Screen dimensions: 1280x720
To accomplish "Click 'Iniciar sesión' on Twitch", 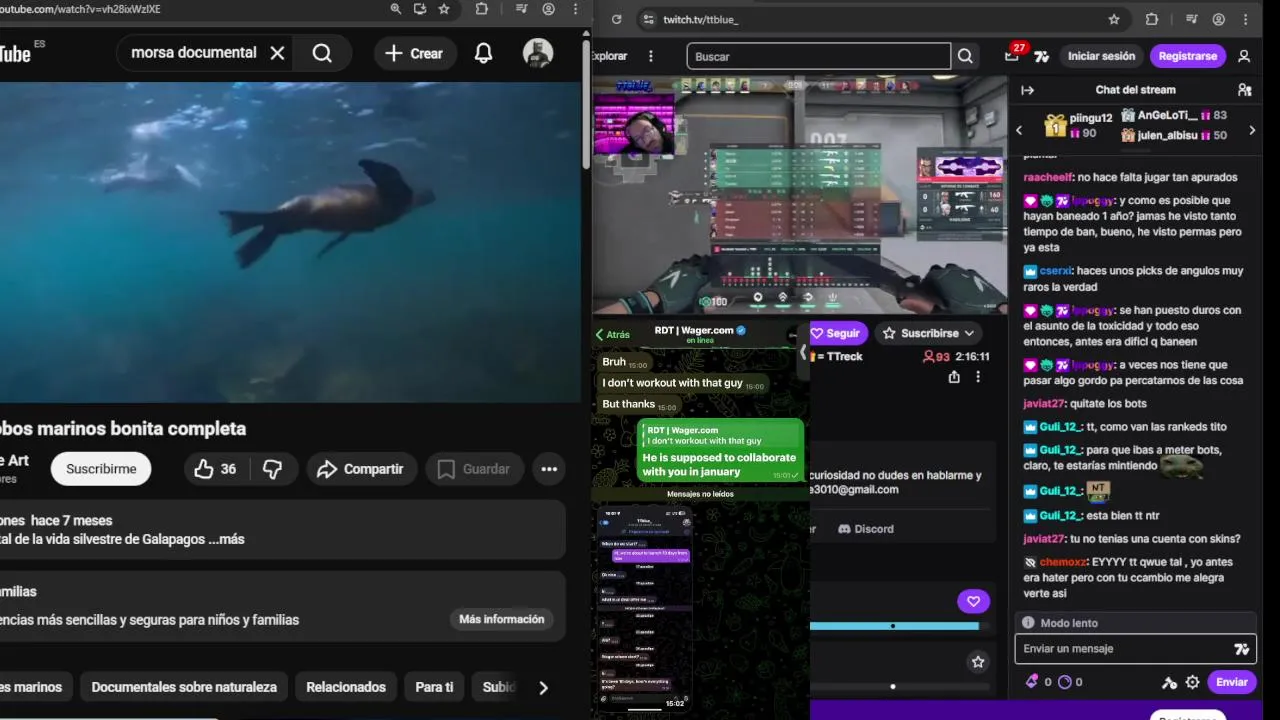I will 1101,56.
